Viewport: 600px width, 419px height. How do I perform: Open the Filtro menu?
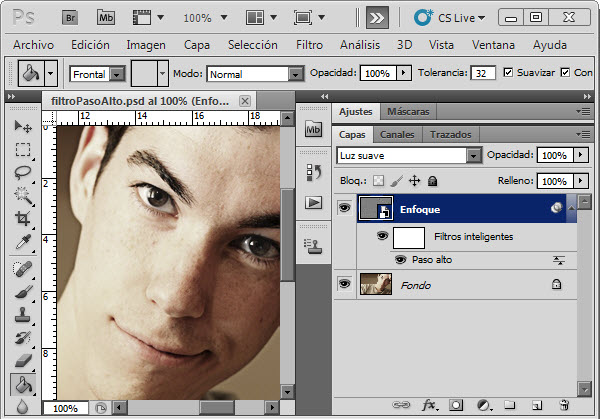309,45
